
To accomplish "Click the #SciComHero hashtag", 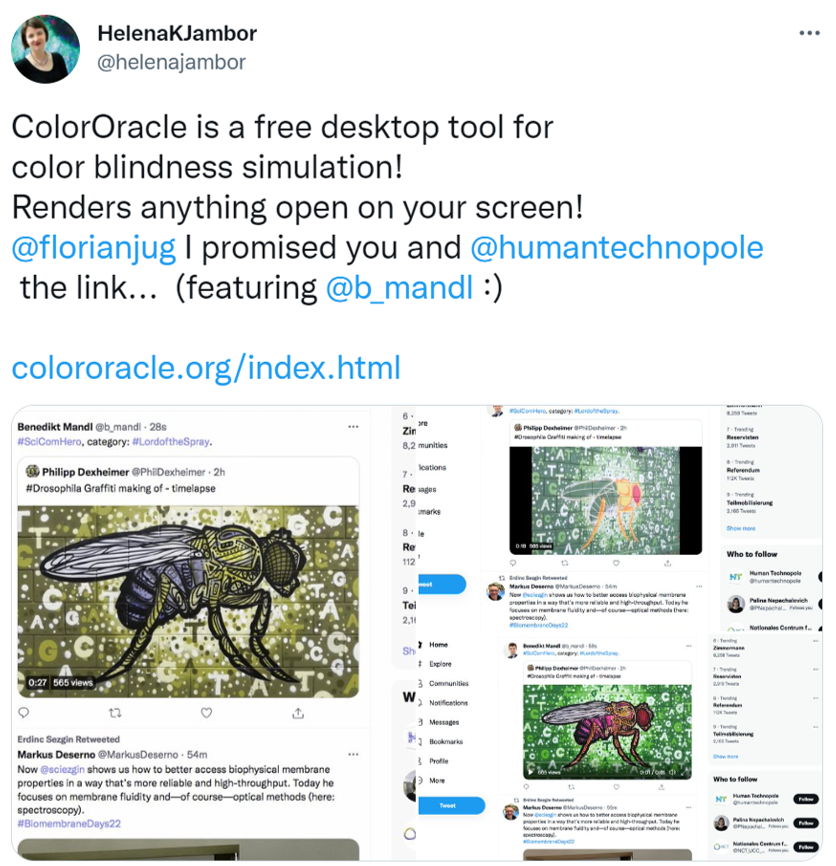I will tap(49, 442).
